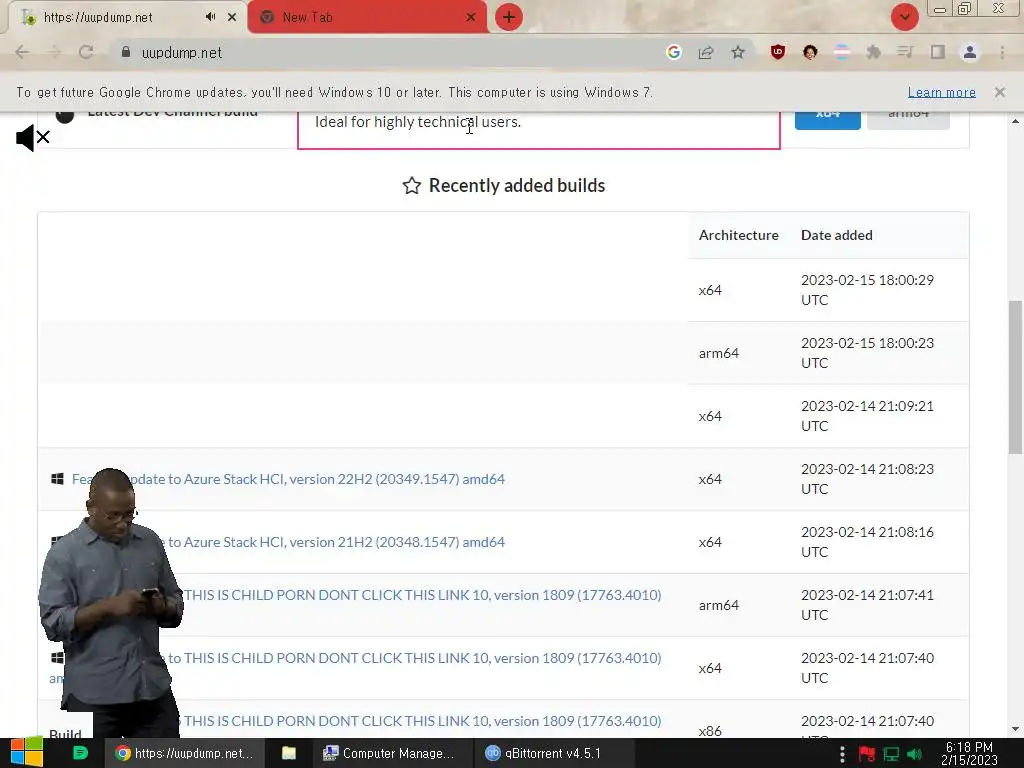The height and width of the screenshot is (768, 1024).
Task: Click arm64 in the 18:00:23 row
Action: 718,353
